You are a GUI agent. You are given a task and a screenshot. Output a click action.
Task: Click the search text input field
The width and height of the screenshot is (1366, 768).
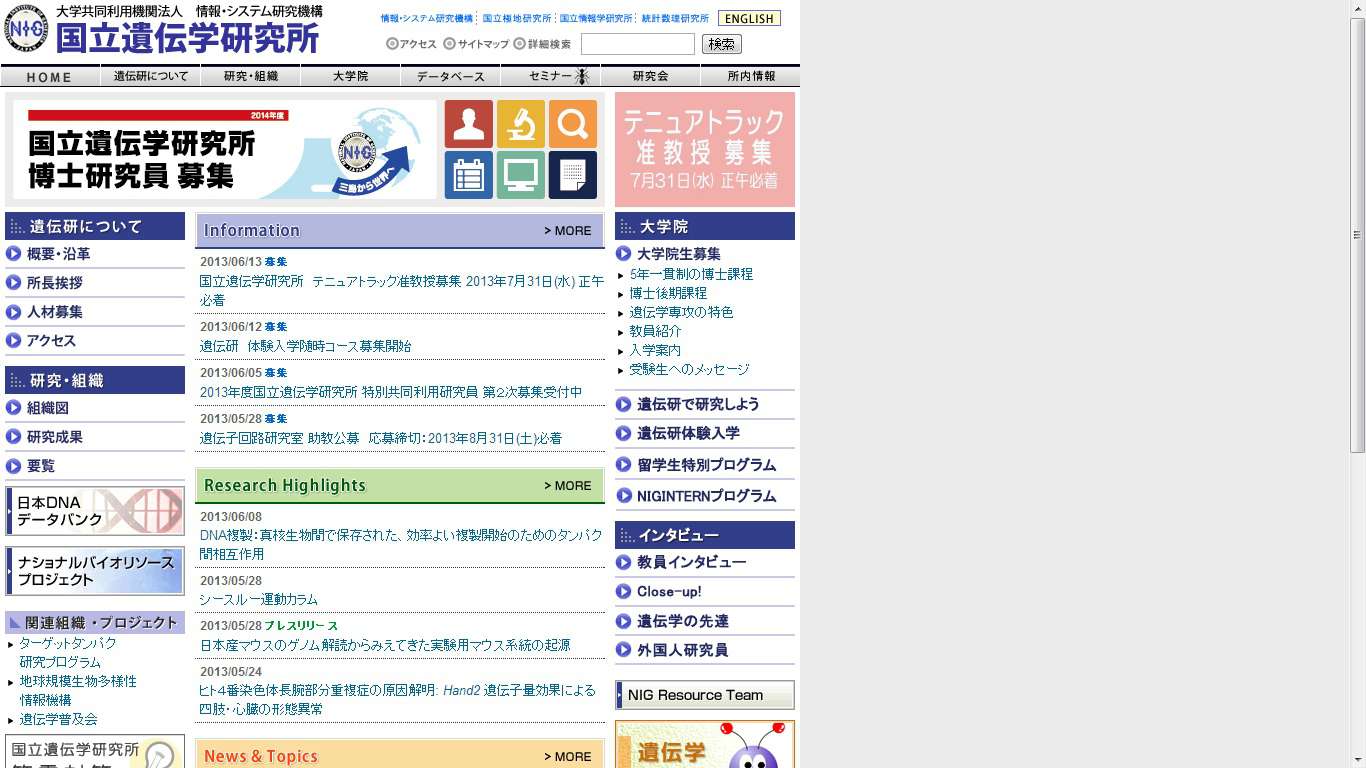coord(637,44)
